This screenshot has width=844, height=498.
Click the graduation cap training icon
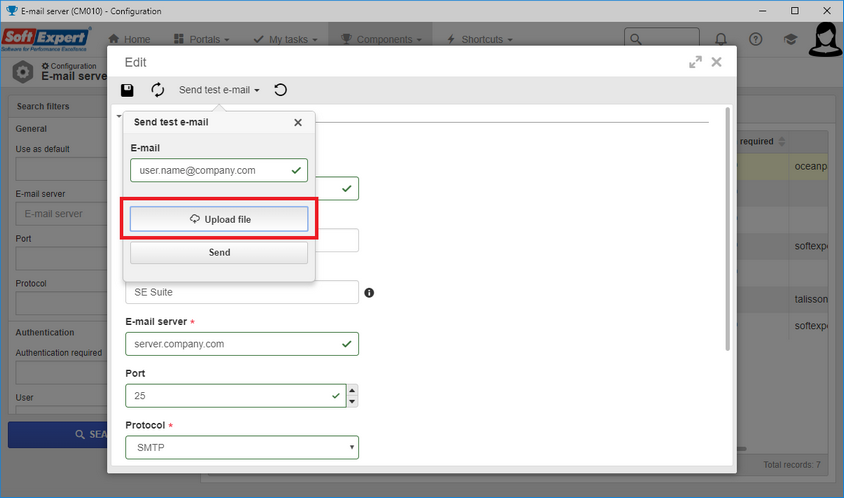pos(790,39)
